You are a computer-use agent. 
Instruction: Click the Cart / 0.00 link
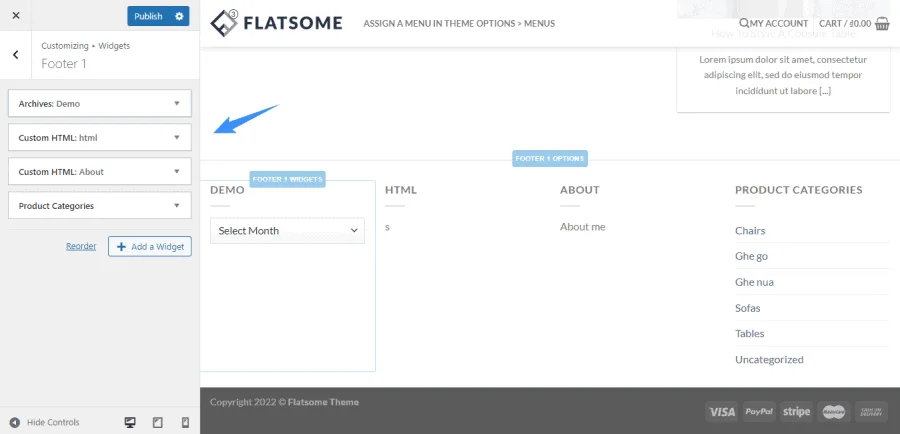coord(845,24)
